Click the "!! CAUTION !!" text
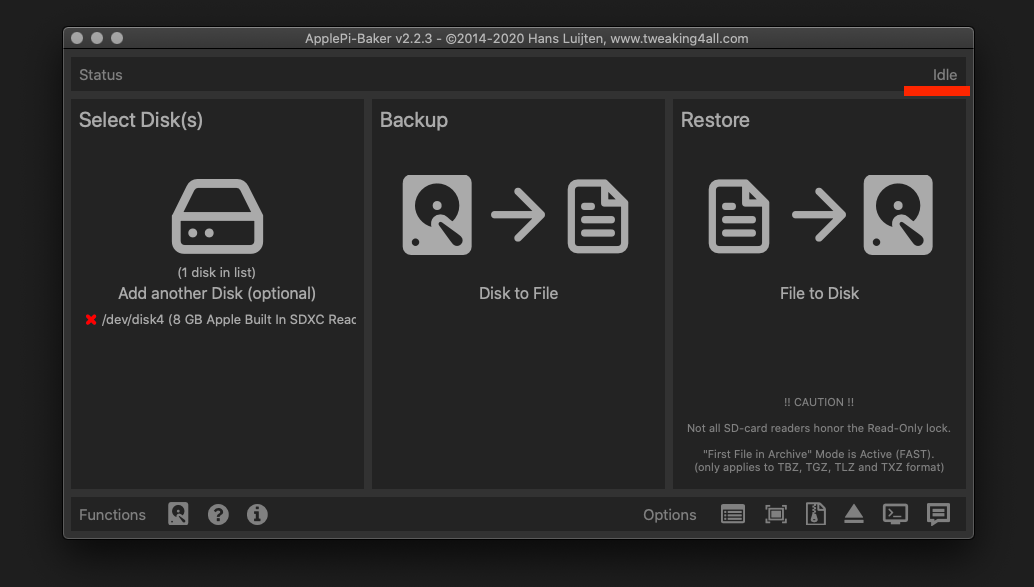Viewport: 1034px width, 587px height. click(x=818, y=402)
